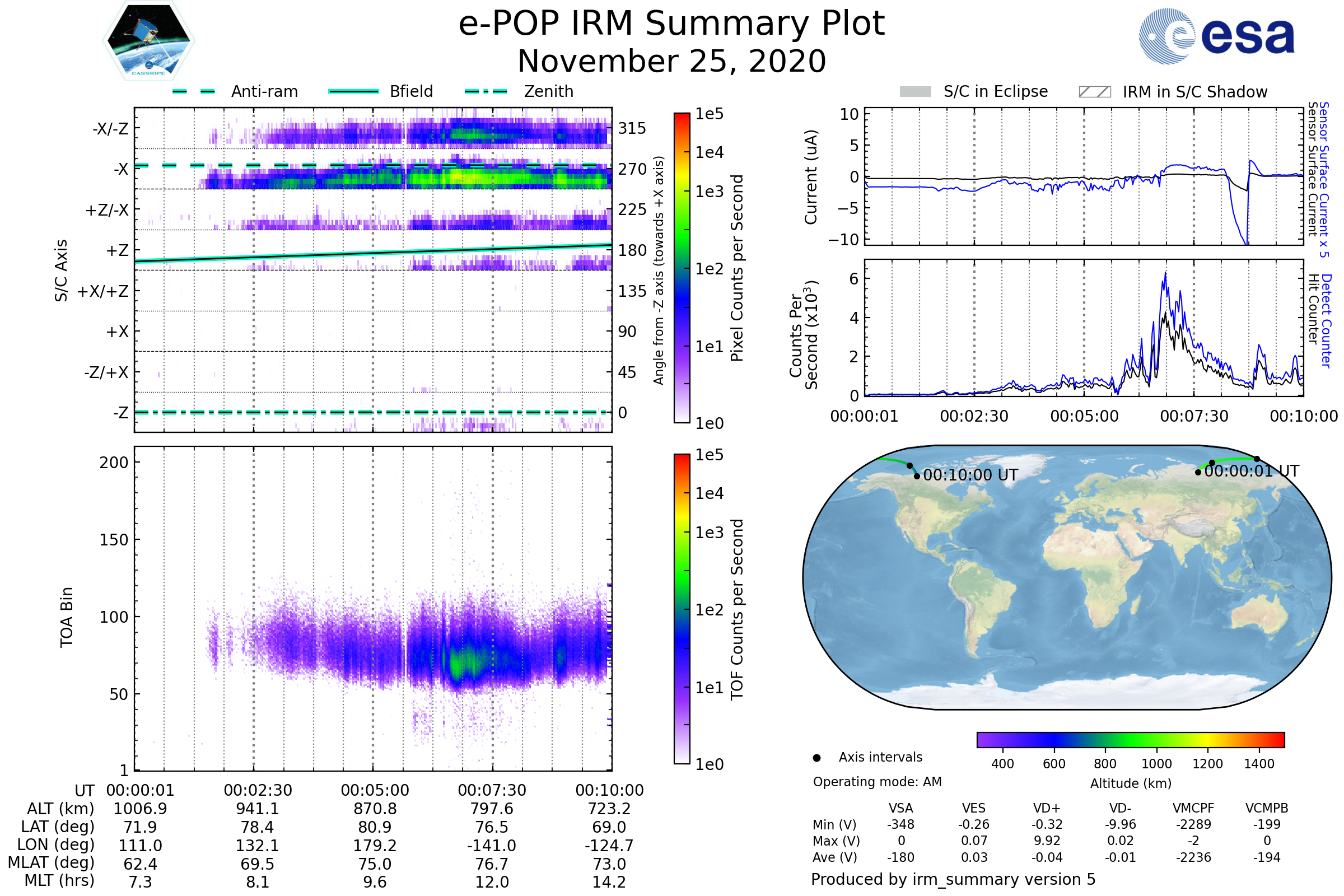Click the VSA voltage column header
This screenshot has width=1344, height=896.
pyautogui.click(x=900, y=808)
